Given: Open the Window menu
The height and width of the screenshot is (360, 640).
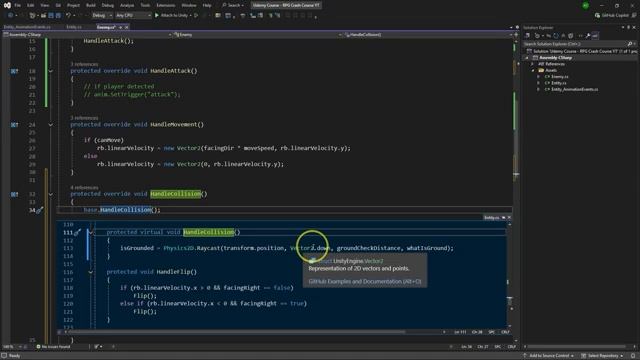Looking at the screenshot, I should [x=189, y=5].
